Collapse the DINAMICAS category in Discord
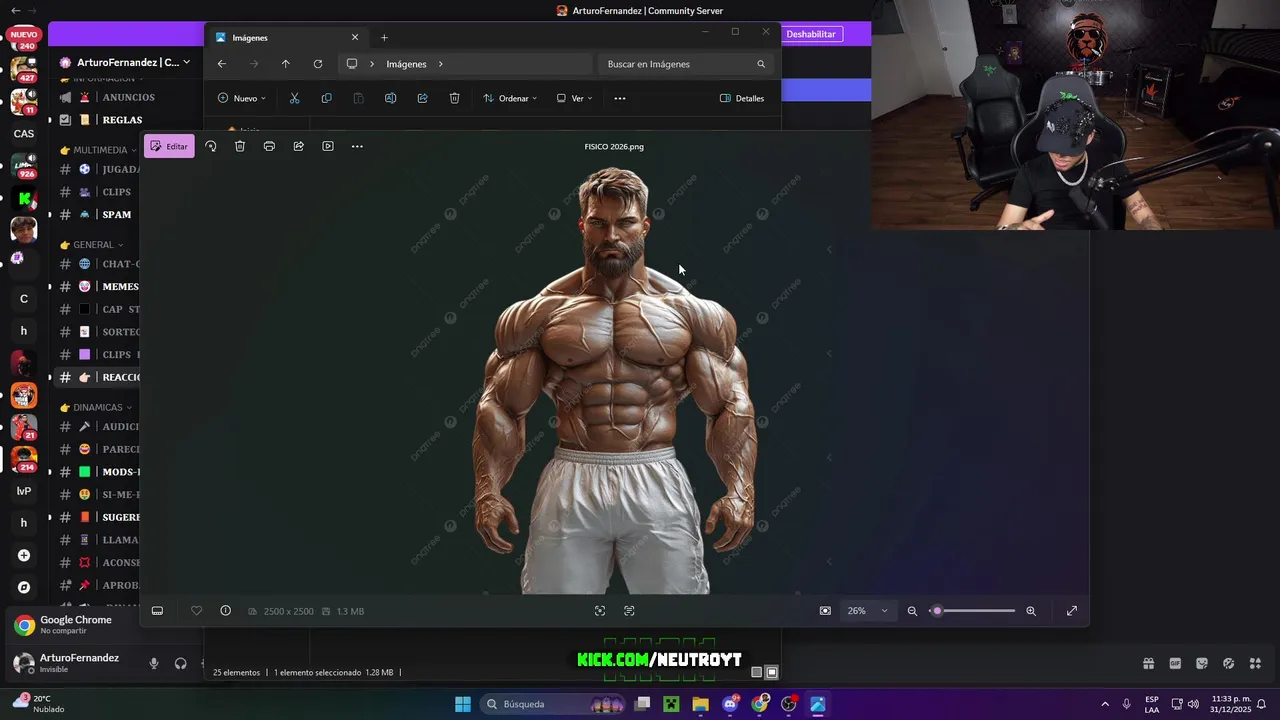The width and height of the screenshot is (1280, 720). point(96,408)
